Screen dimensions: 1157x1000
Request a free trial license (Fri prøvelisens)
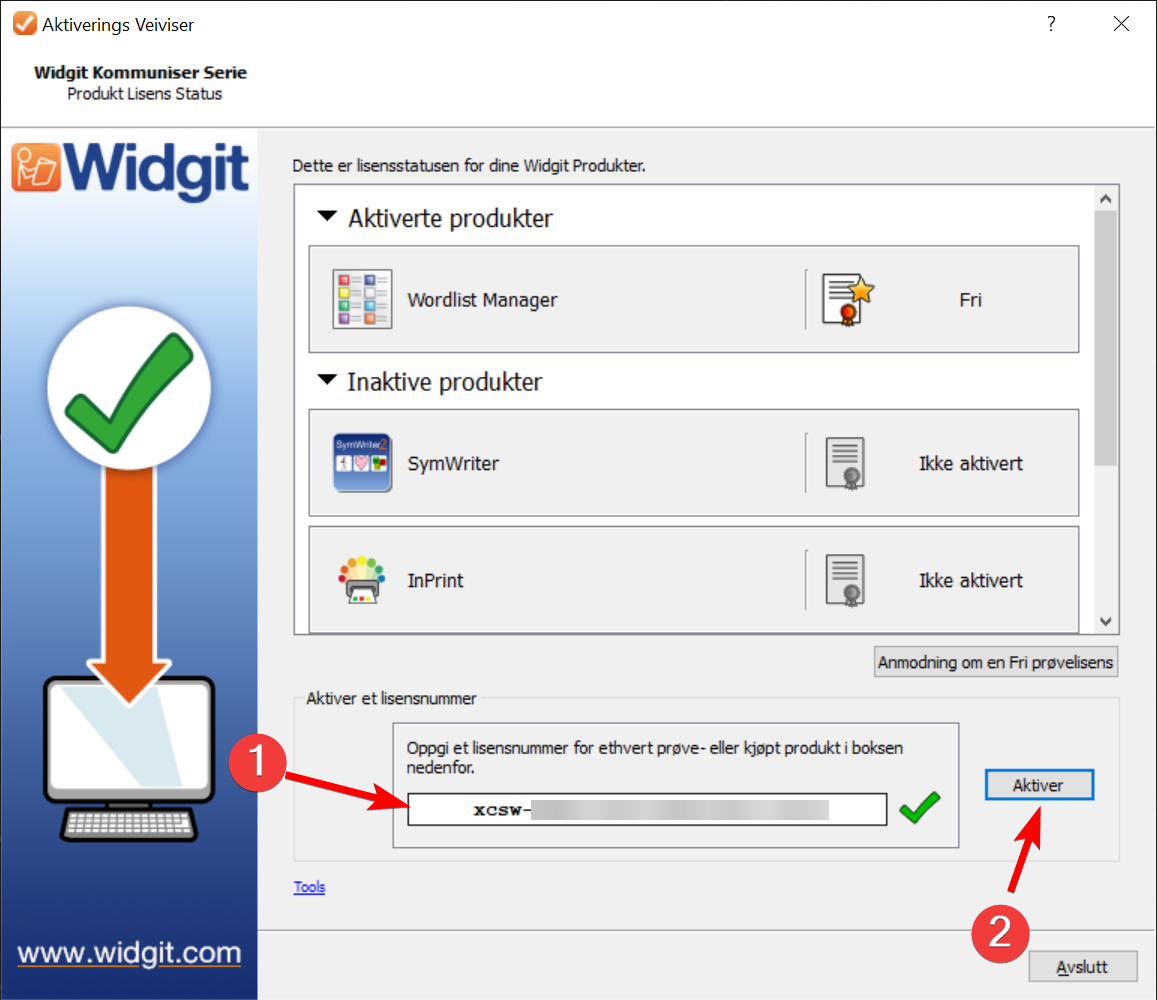tap(995, 662)
